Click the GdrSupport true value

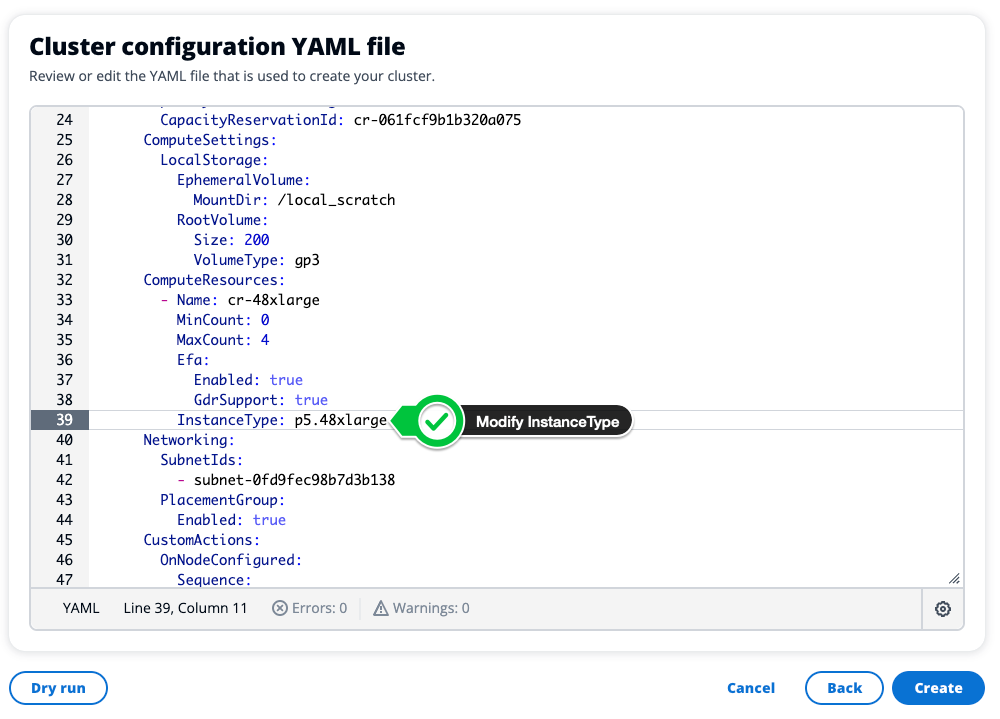(x=311, y=400)
